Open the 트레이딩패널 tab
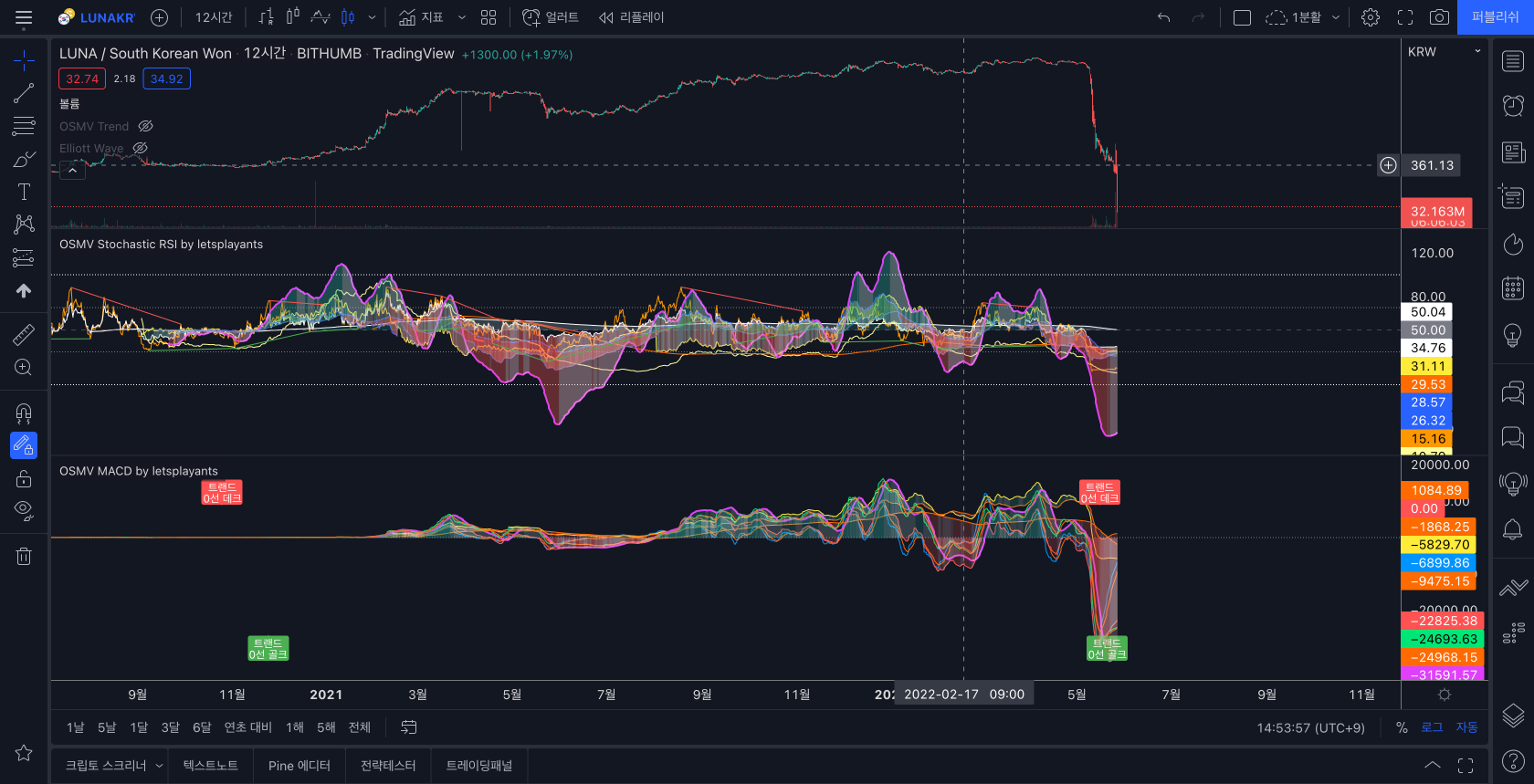Image resolution: width=1534 pixels, height=784 pixels. point(479,766)
